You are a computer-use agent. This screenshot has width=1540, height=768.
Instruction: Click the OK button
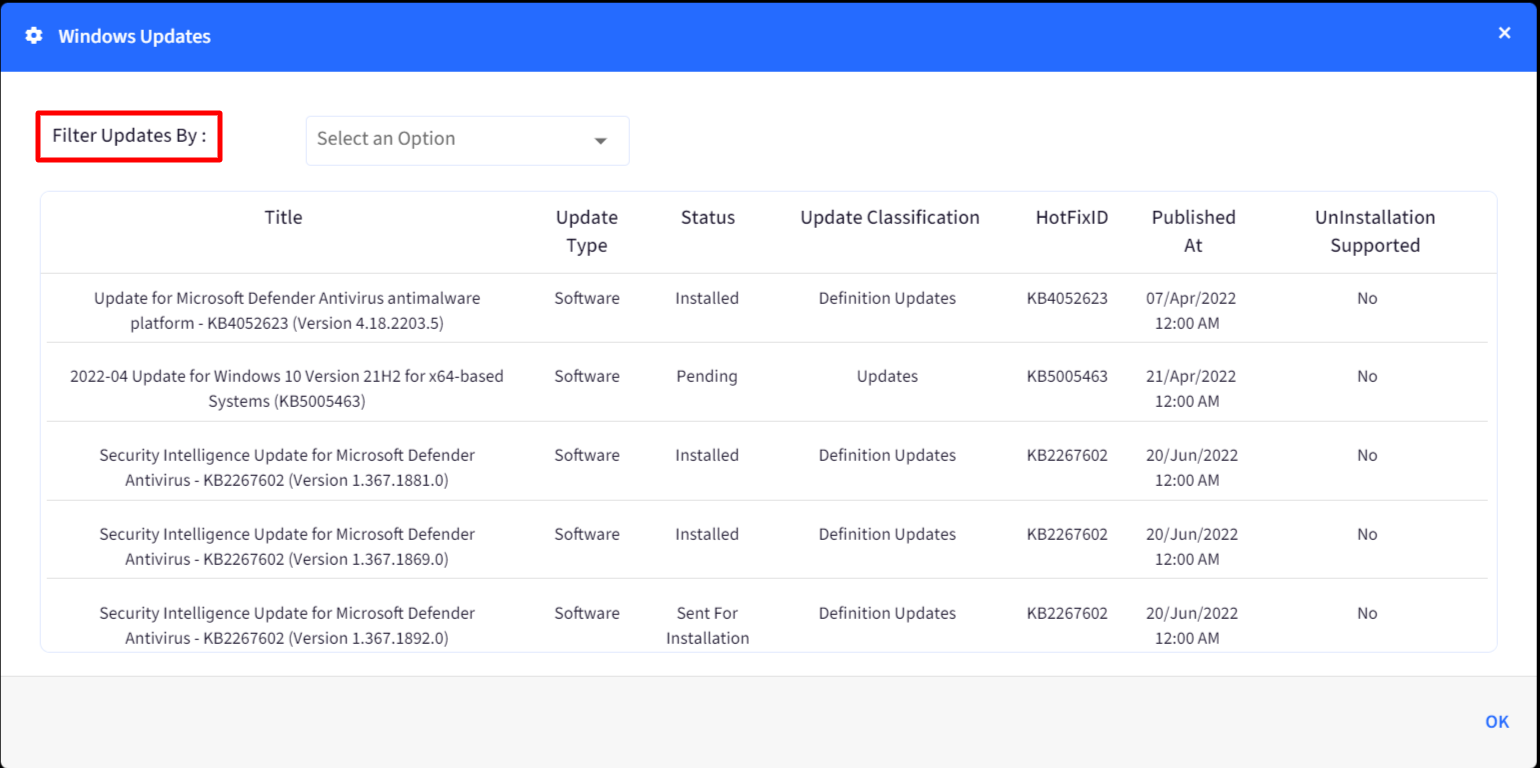(x=1497, y=722)
